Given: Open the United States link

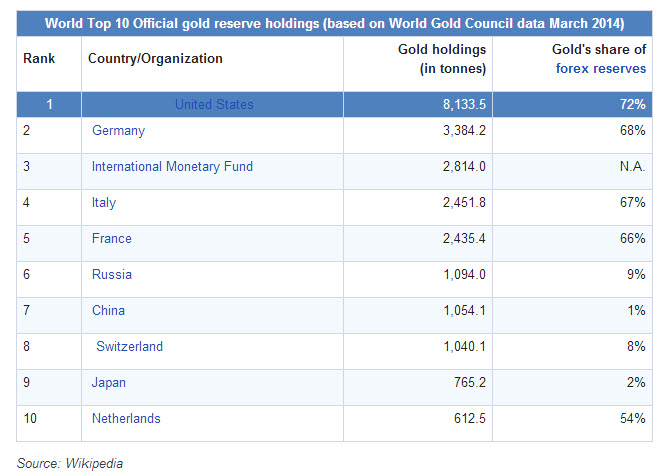Looking at the screenshot, I should pyautogui.click(x=214, y=104).
